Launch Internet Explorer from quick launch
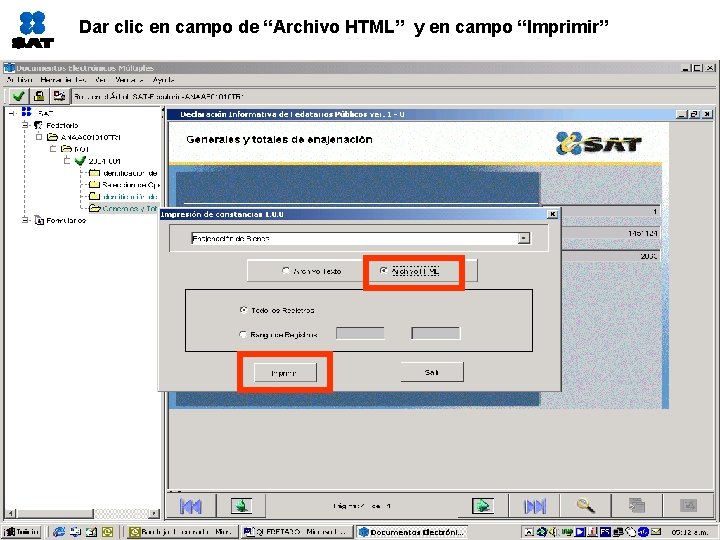Screen dimensions: 720x540 59,532
